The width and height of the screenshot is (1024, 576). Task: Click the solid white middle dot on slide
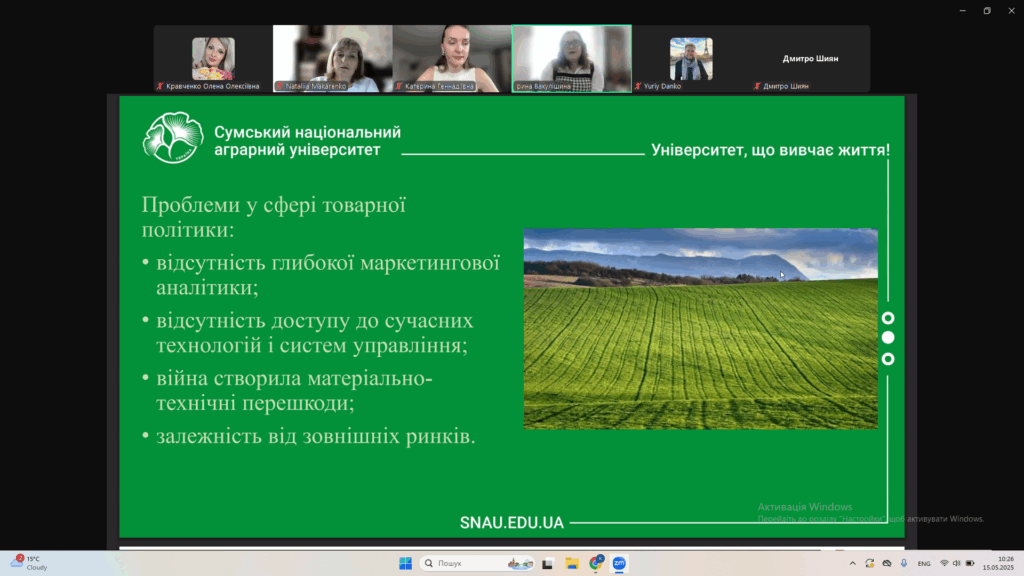[887, 338]
